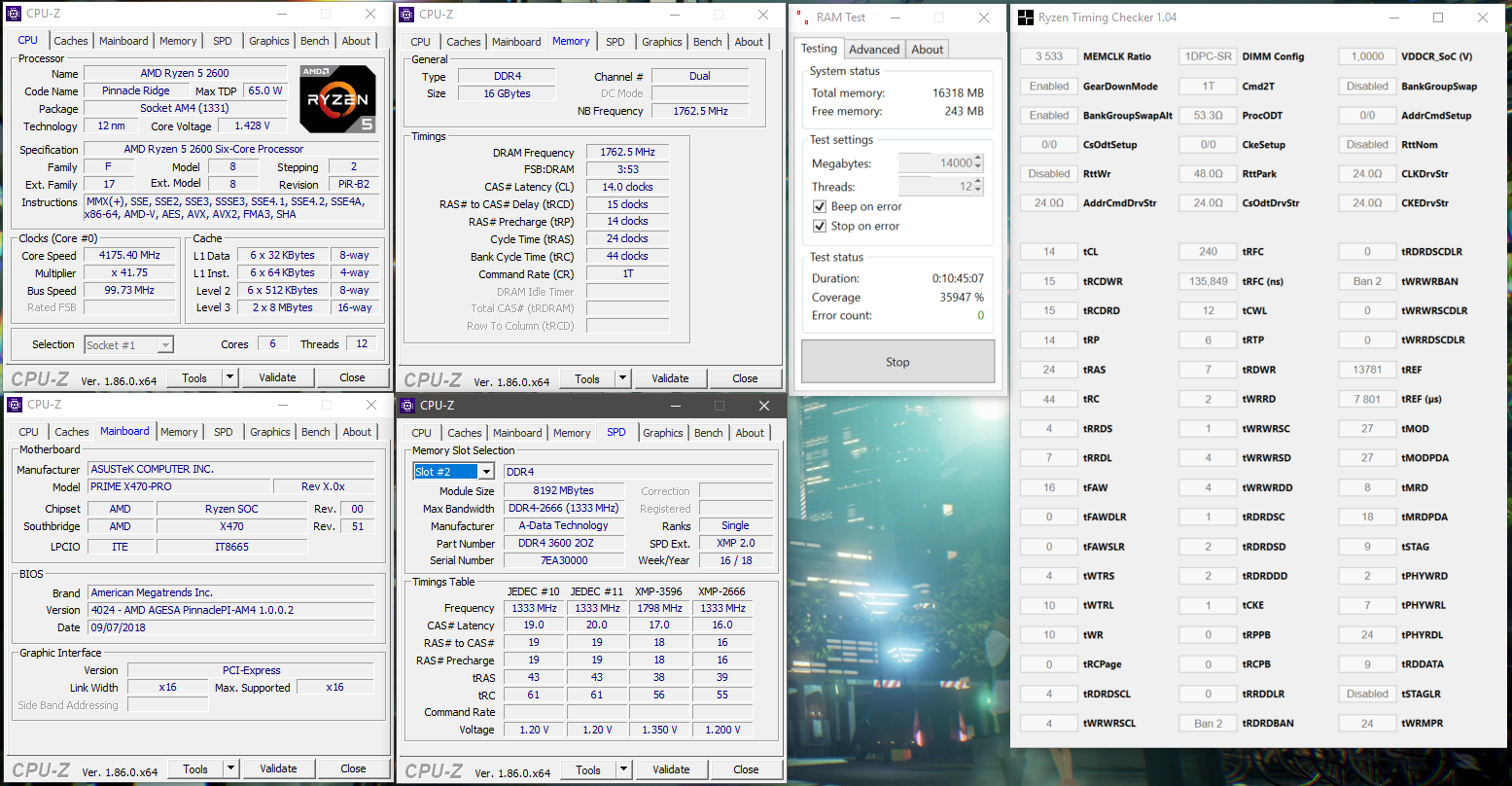Click the CPU-Z icon in the Mainboard window's title bar
The height and width of the screenshot is (786, 1512).
click(x=15, y=405)
